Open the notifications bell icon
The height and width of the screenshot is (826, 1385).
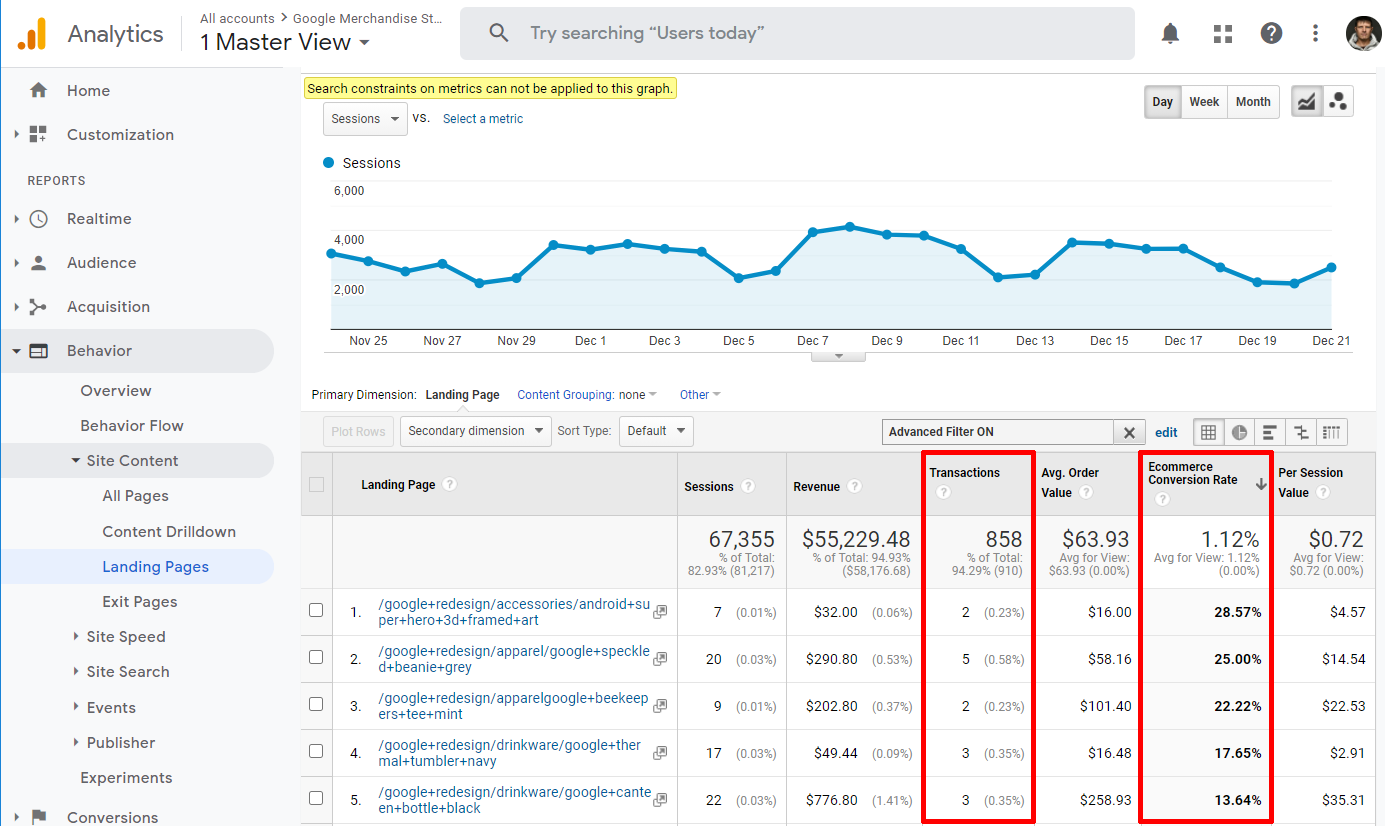(1170, 33)
